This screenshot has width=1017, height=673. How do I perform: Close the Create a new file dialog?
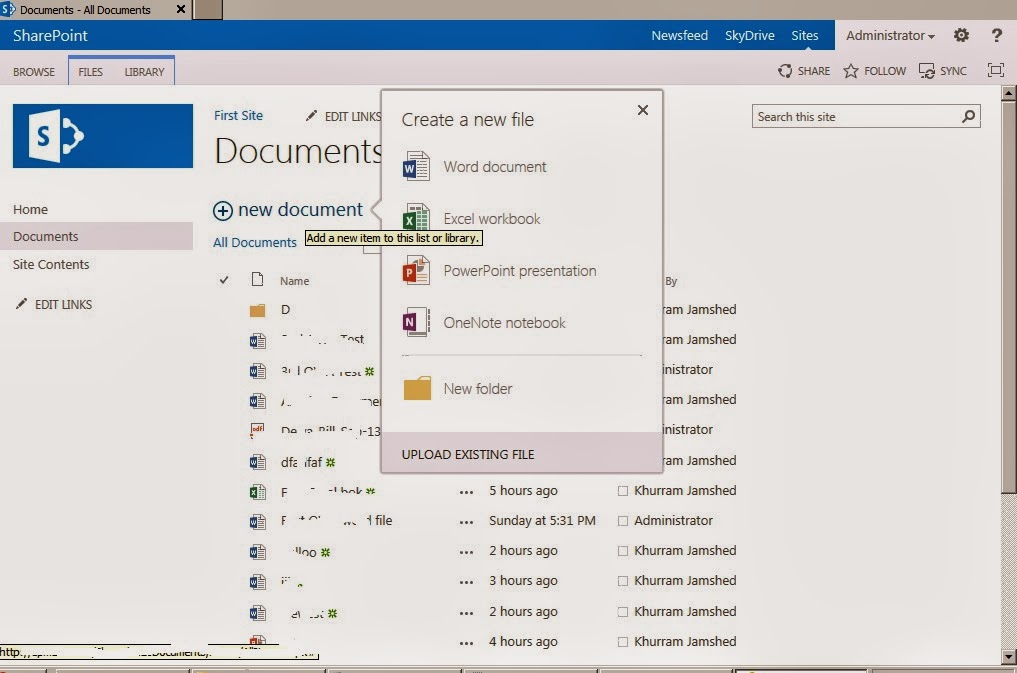coord(643,110)
